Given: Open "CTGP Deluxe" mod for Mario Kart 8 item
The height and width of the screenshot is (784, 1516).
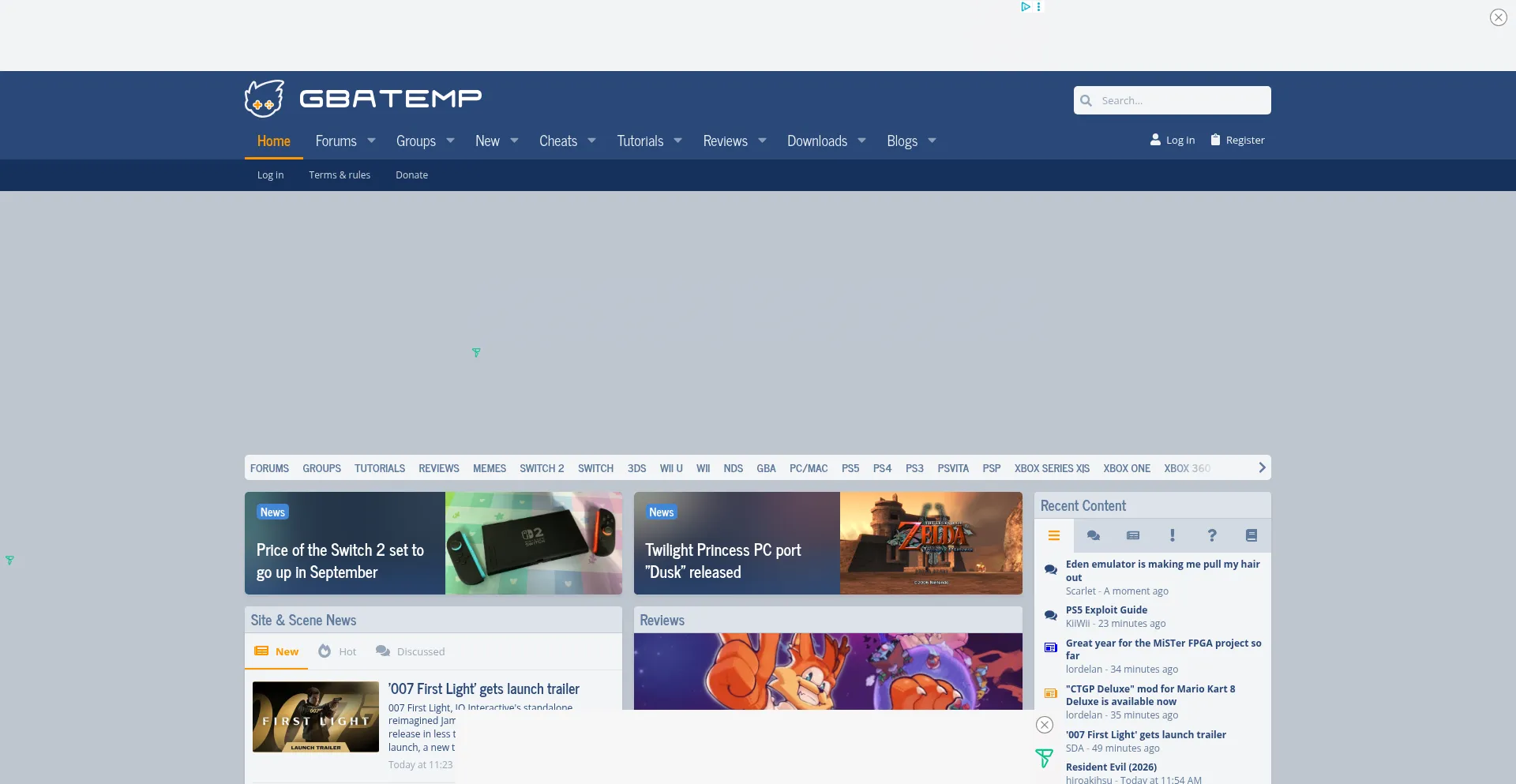Looking at the screenshot, I should (1150, 695).
